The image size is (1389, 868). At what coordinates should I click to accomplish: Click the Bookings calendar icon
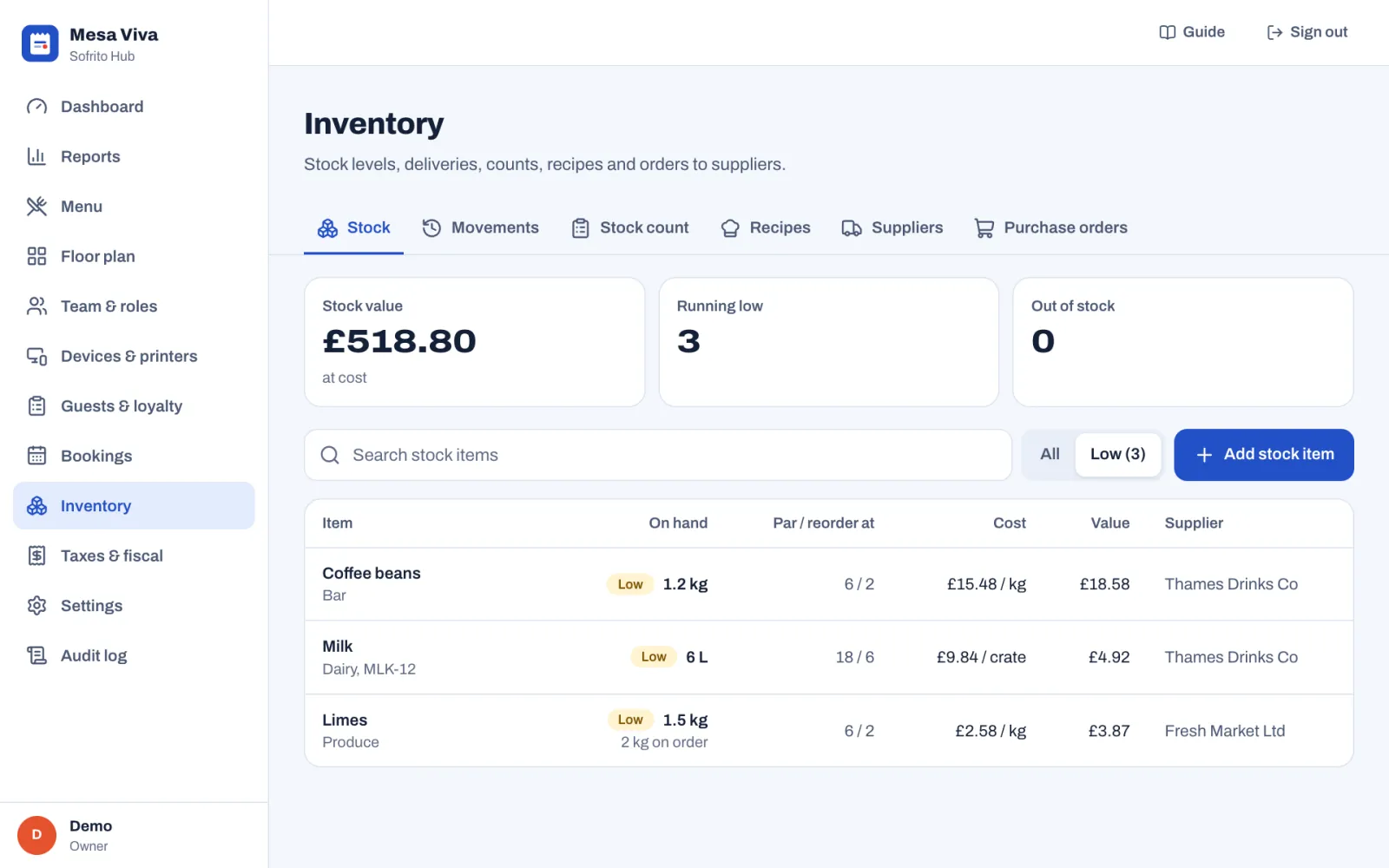click(36, 456)
